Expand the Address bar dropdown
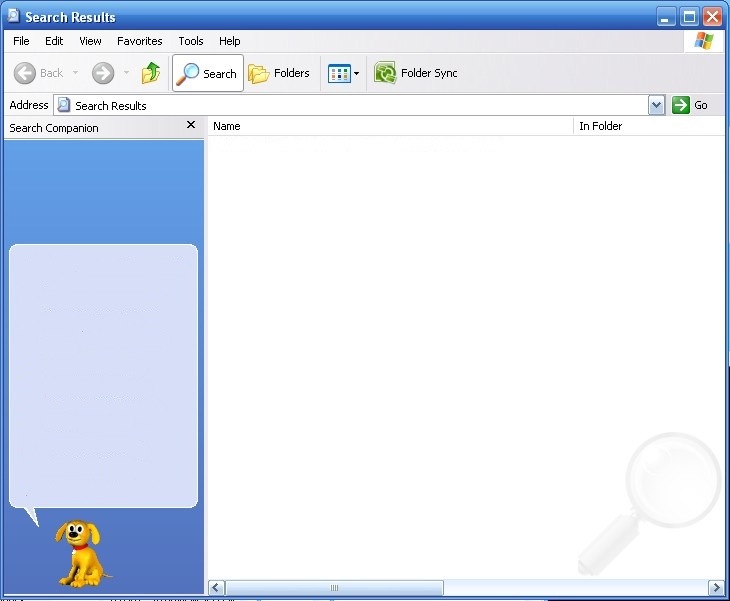730x601 pixels. 656,106
